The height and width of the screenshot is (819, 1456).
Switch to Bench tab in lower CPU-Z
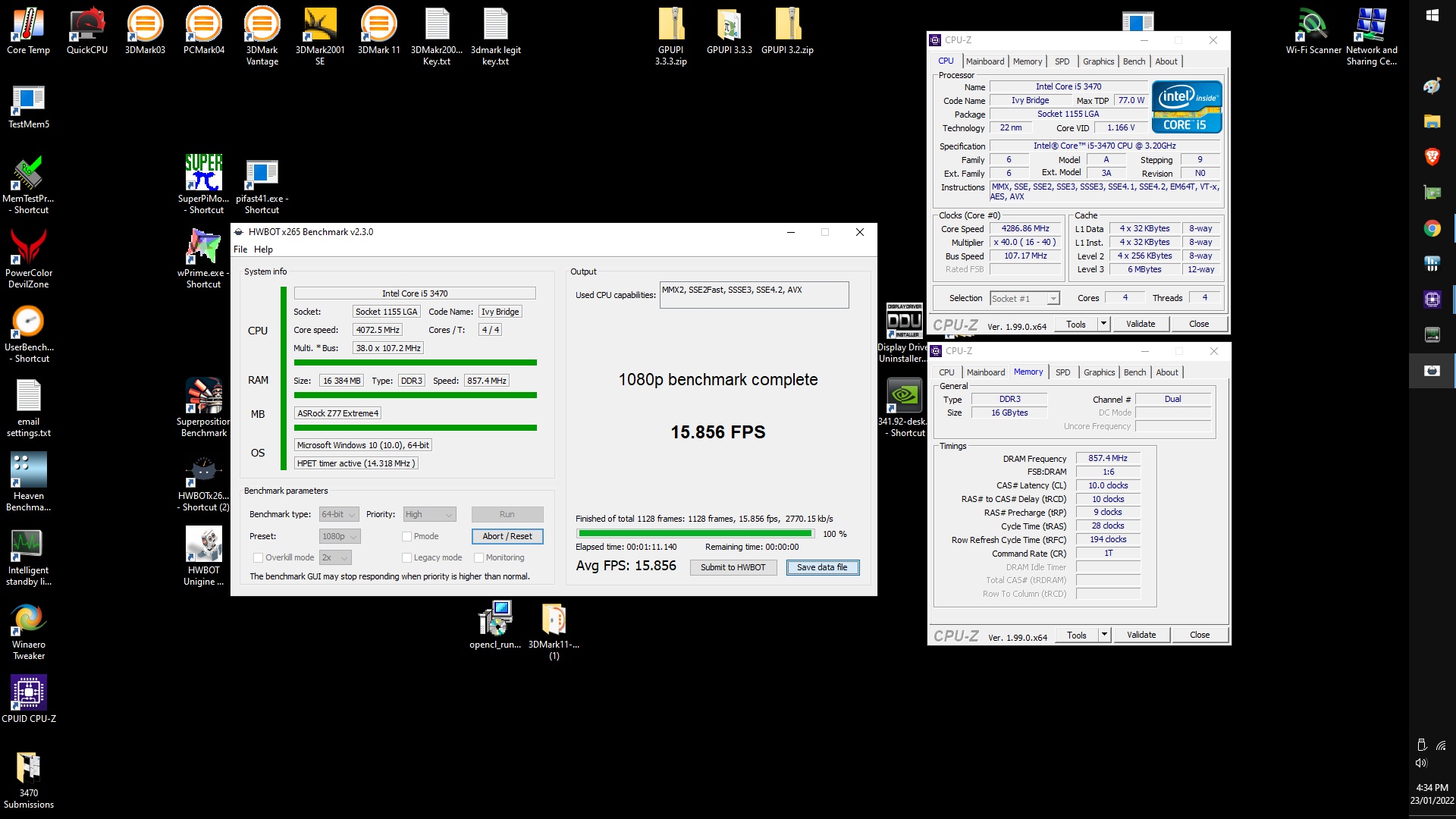[1135, 372]
